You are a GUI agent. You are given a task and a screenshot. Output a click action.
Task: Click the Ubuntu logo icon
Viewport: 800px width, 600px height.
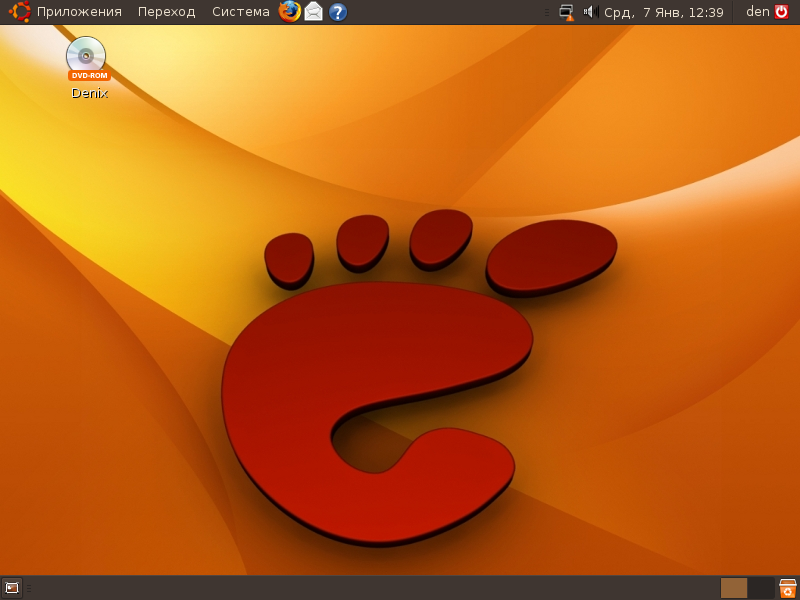pos(19,12)
